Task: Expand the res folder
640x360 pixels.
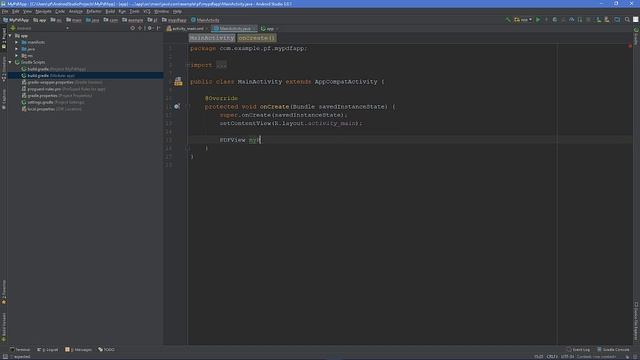Action: coord(17,56)
